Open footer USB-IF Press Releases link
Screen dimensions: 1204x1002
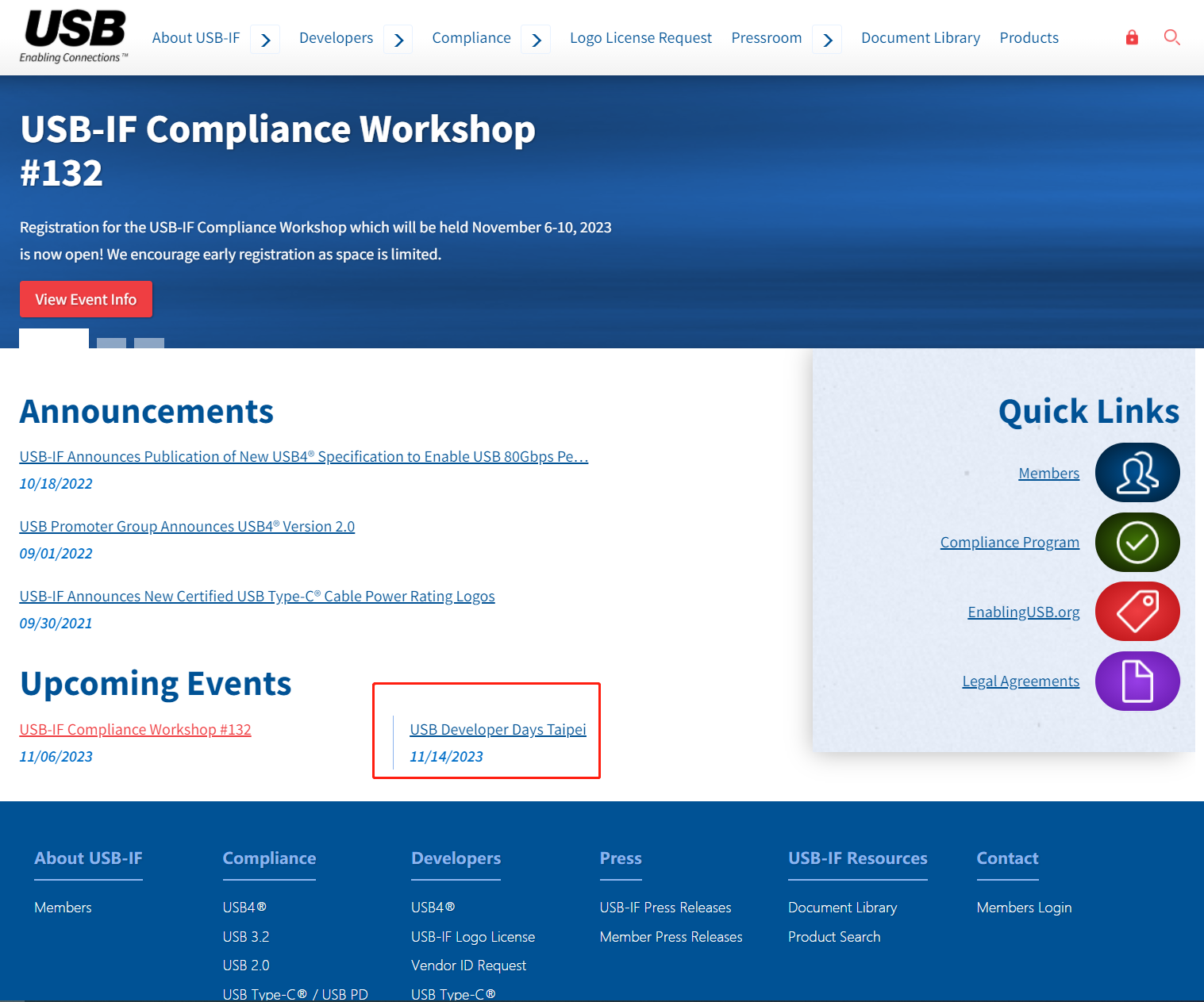coord(666,908)
